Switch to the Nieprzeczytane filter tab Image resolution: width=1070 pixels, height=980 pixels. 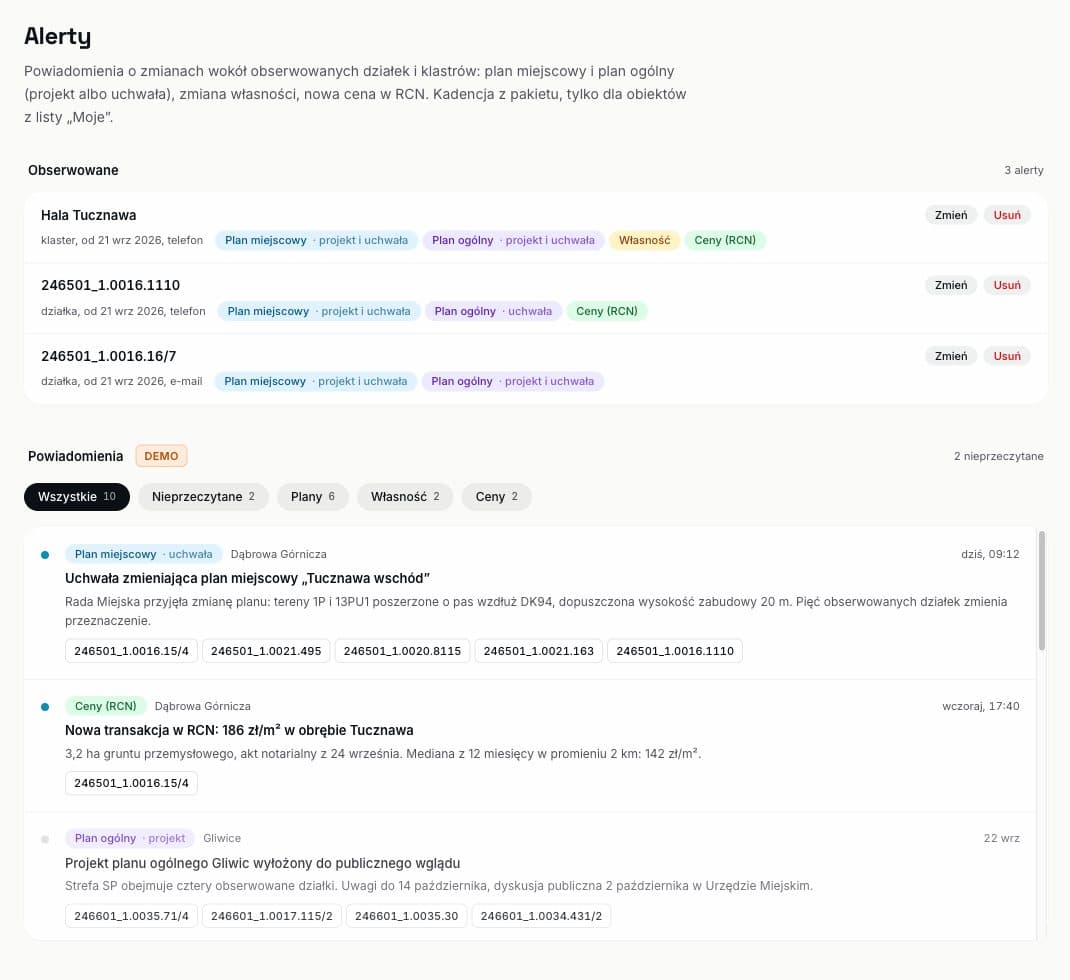click(x=203, y=497)
